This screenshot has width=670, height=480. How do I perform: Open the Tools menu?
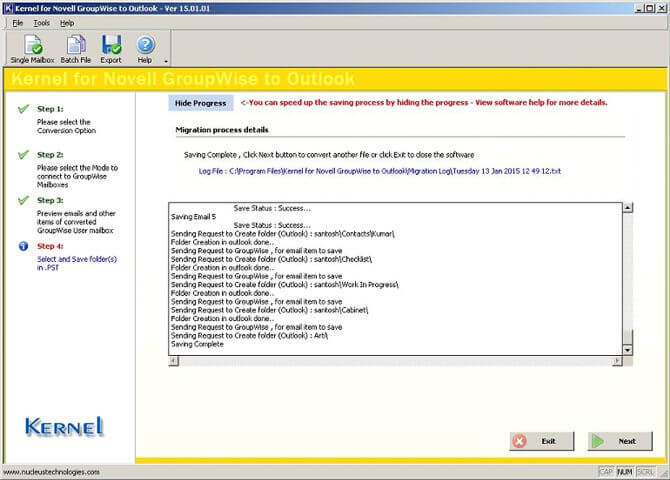[x=41, y=23]
